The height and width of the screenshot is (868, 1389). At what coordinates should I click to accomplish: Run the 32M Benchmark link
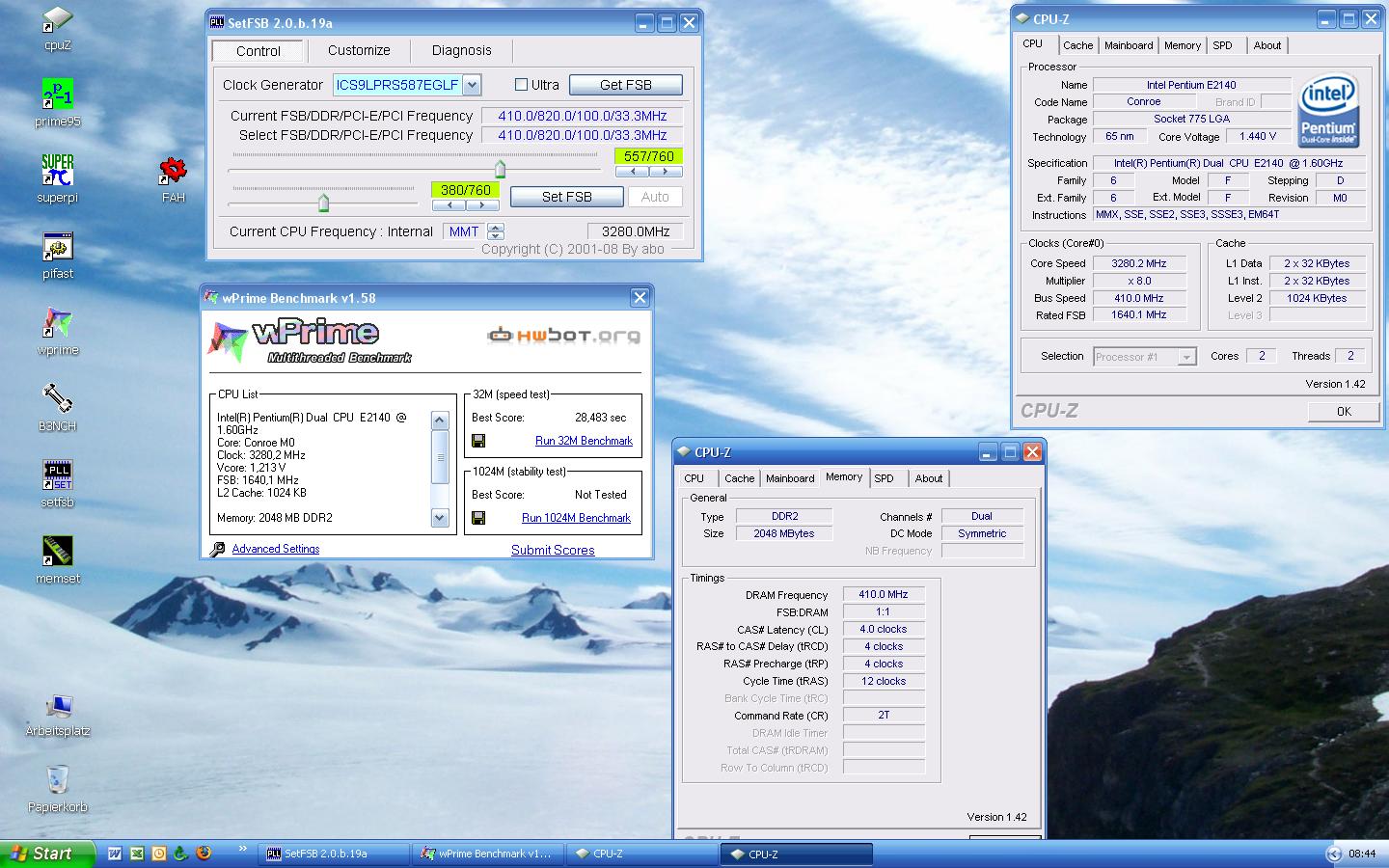(x=584, y=441)
